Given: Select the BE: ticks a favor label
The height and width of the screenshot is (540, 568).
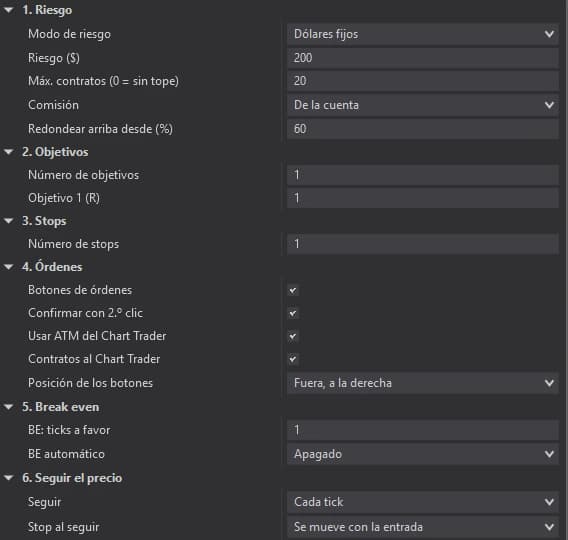Looking at the screenshot, I should click(69, 430).
